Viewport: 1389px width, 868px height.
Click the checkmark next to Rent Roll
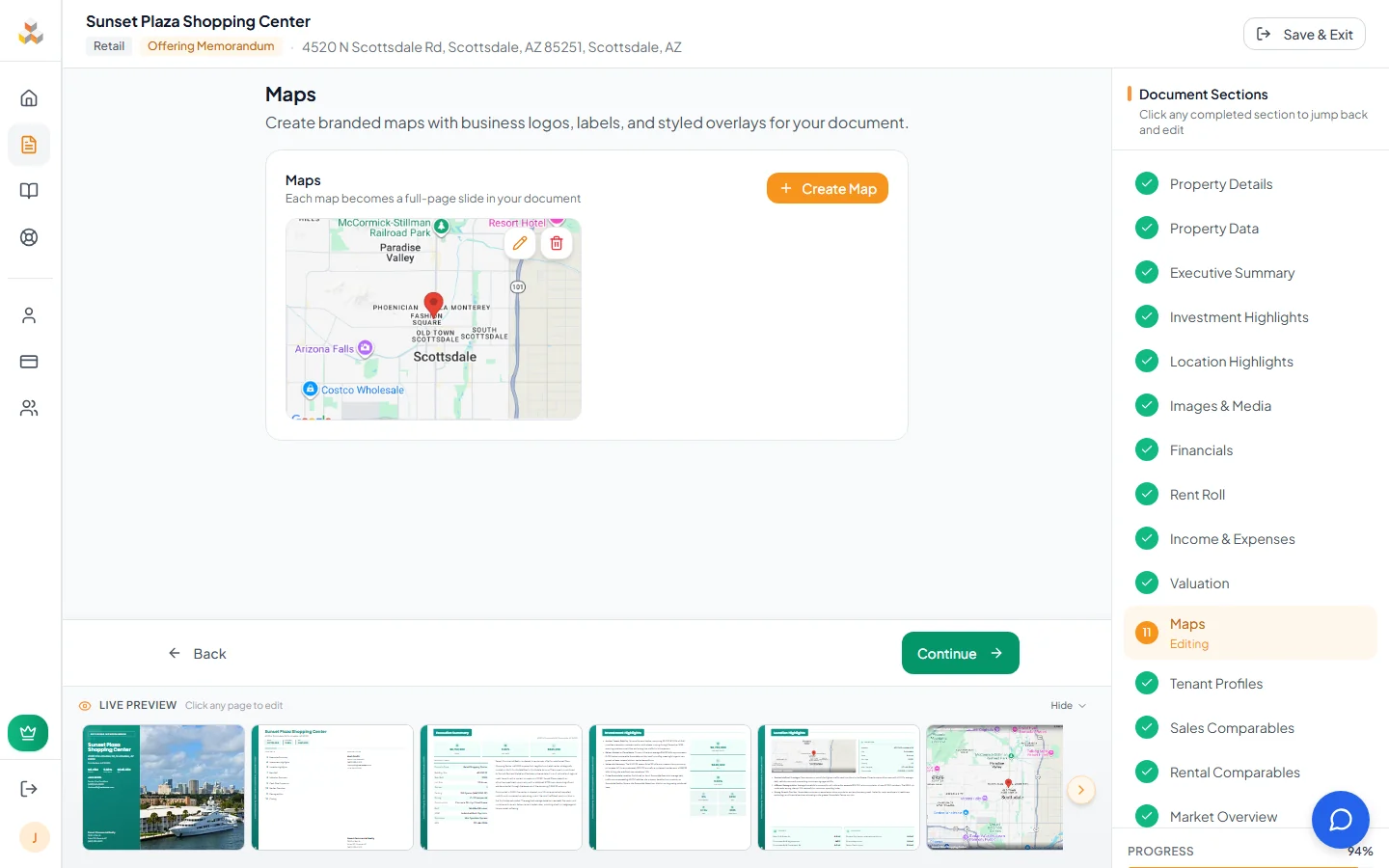point(1147,494)
